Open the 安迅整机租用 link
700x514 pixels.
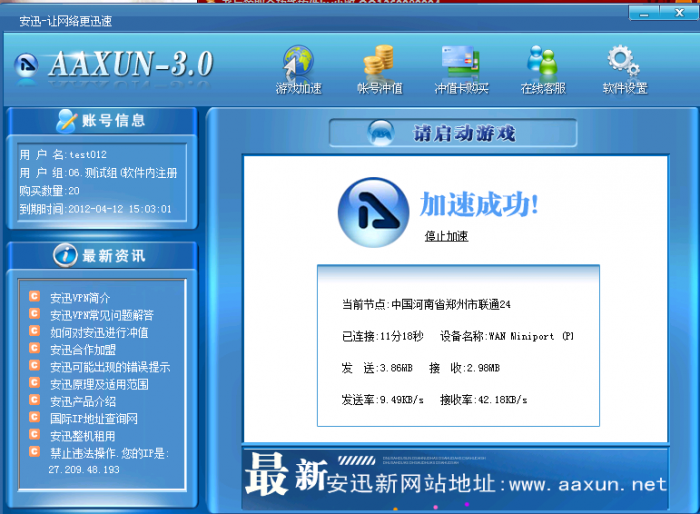tap(83, 436)
